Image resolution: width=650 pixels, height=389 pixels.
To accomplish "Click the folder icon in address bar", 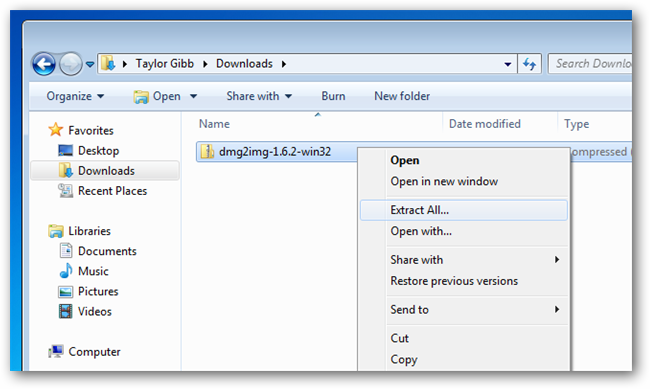I will tap(108, 63).
